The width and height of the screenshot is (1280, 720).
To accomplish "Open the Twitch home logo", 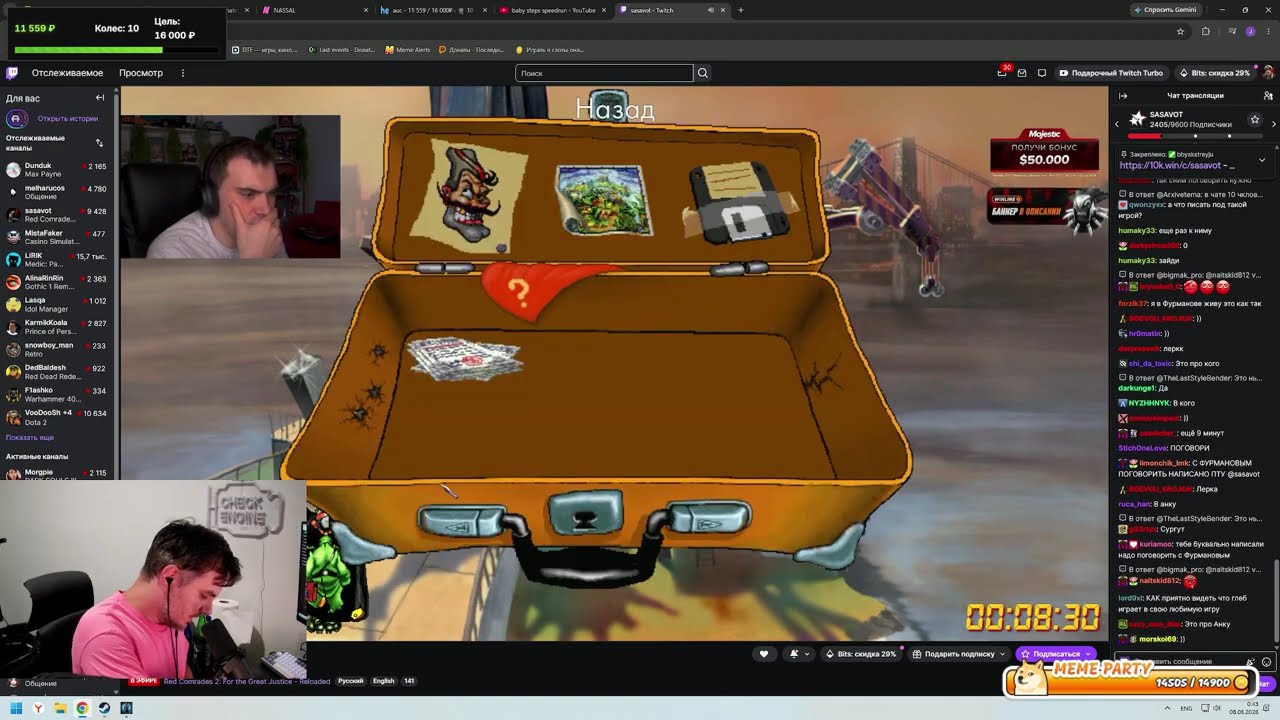I will (x=12, y=73).
